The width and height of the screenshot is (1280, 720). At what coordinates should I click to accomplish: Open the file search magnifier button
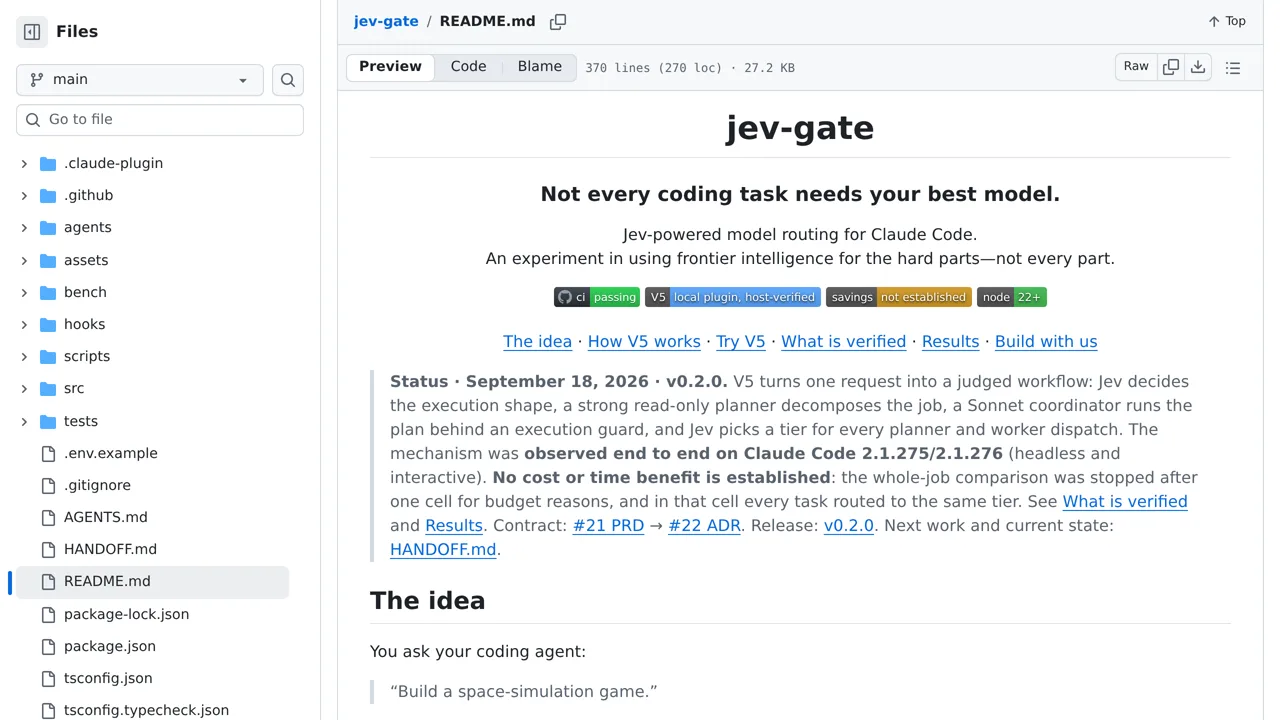288,80
